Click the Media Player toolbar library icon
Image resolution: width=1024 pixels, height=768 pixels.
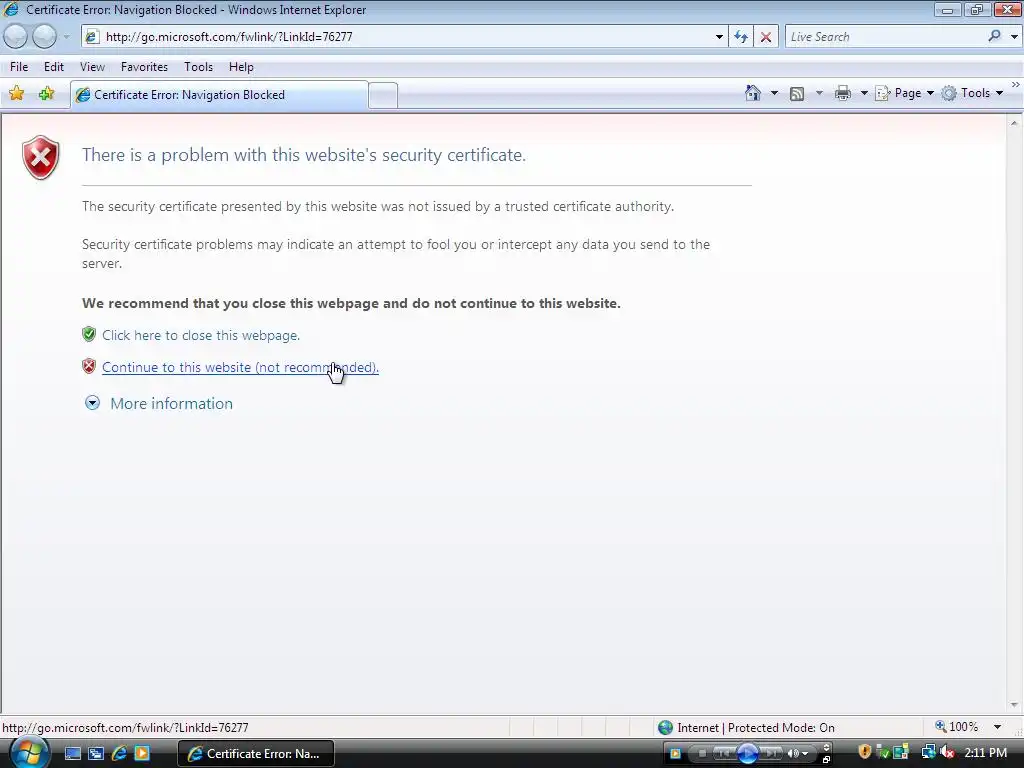click(675, 754)
